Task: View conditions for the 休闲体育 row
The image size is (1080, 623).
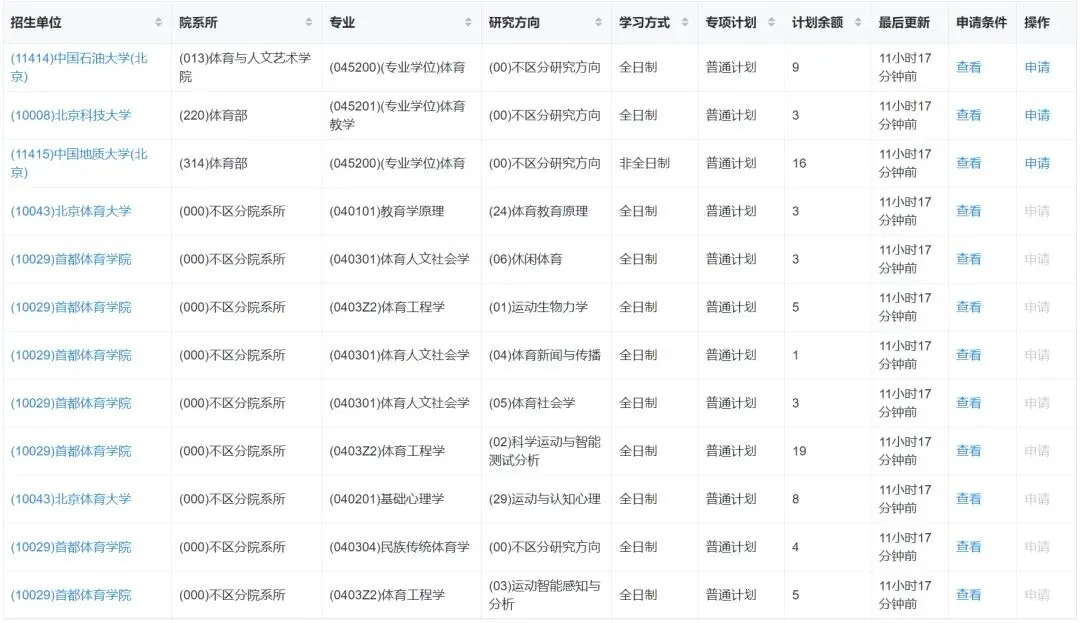Action: pos(968,260)
